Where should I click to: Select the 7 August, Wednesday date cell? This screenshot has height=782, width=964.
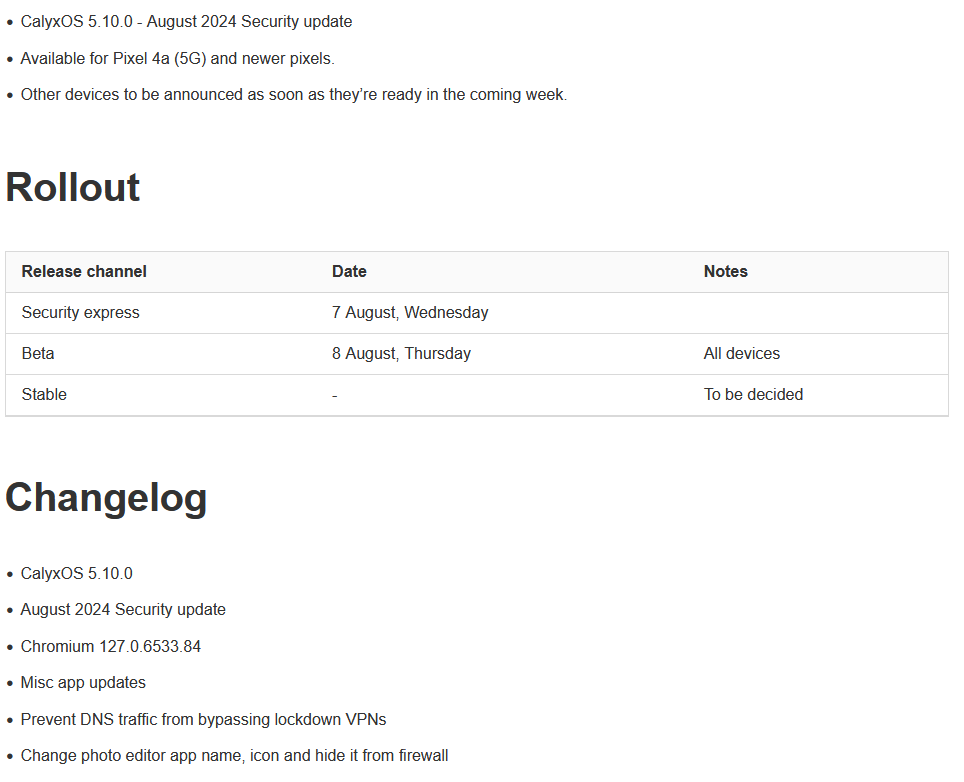point(410,312)
